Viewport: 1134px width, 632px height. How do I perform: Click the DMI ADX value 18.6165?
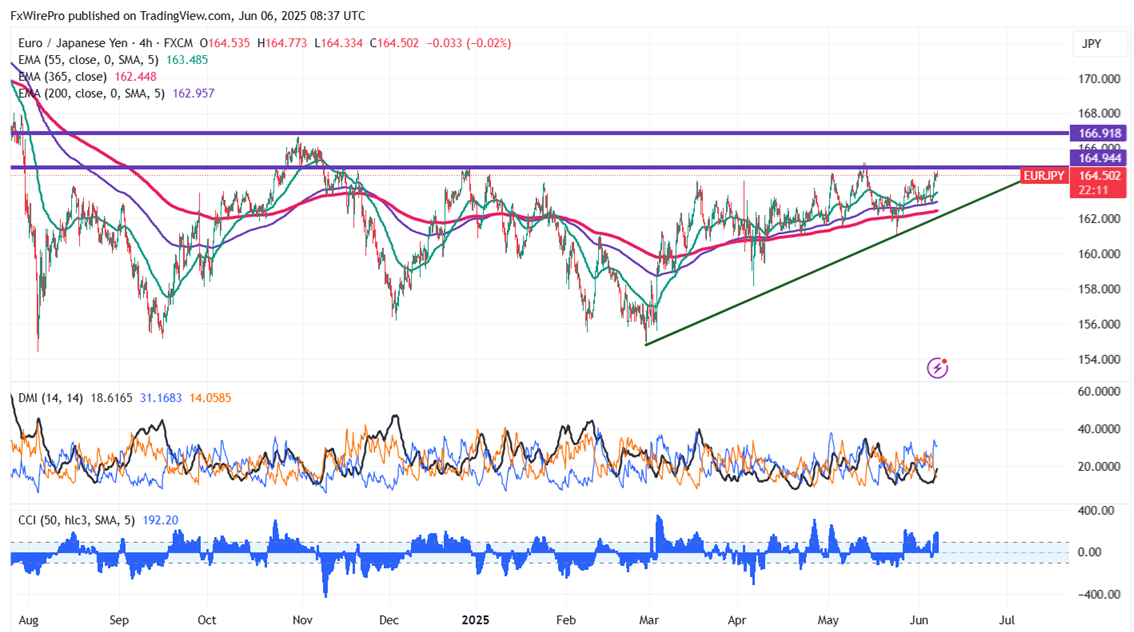[x=111, y=398]
